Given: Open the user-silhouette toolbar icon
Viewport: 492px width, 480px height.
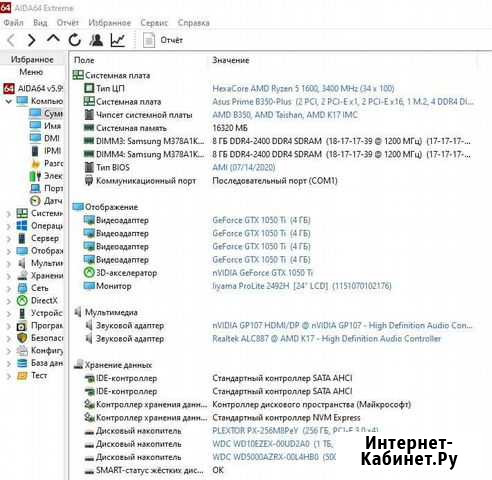Looking at the screenshot, I should 96,40.
